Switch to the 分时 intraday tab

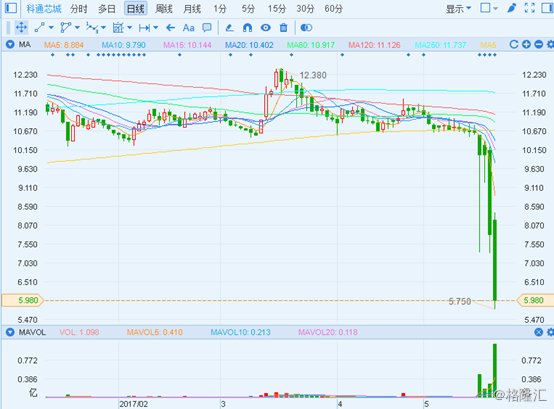click(x=78, y=9)
